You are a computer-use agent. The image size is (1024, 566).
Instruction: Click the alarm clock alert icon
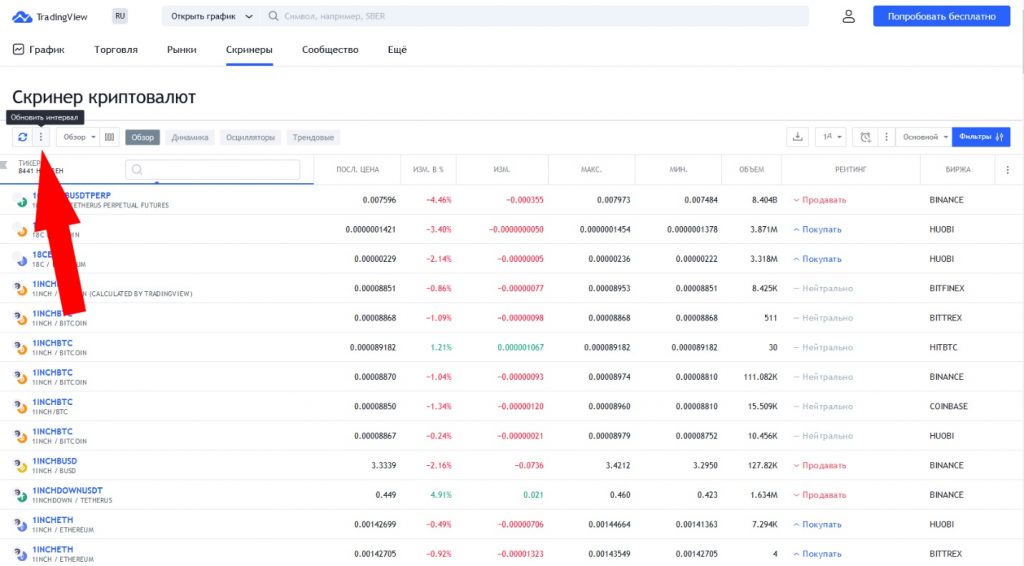[865, 137]
